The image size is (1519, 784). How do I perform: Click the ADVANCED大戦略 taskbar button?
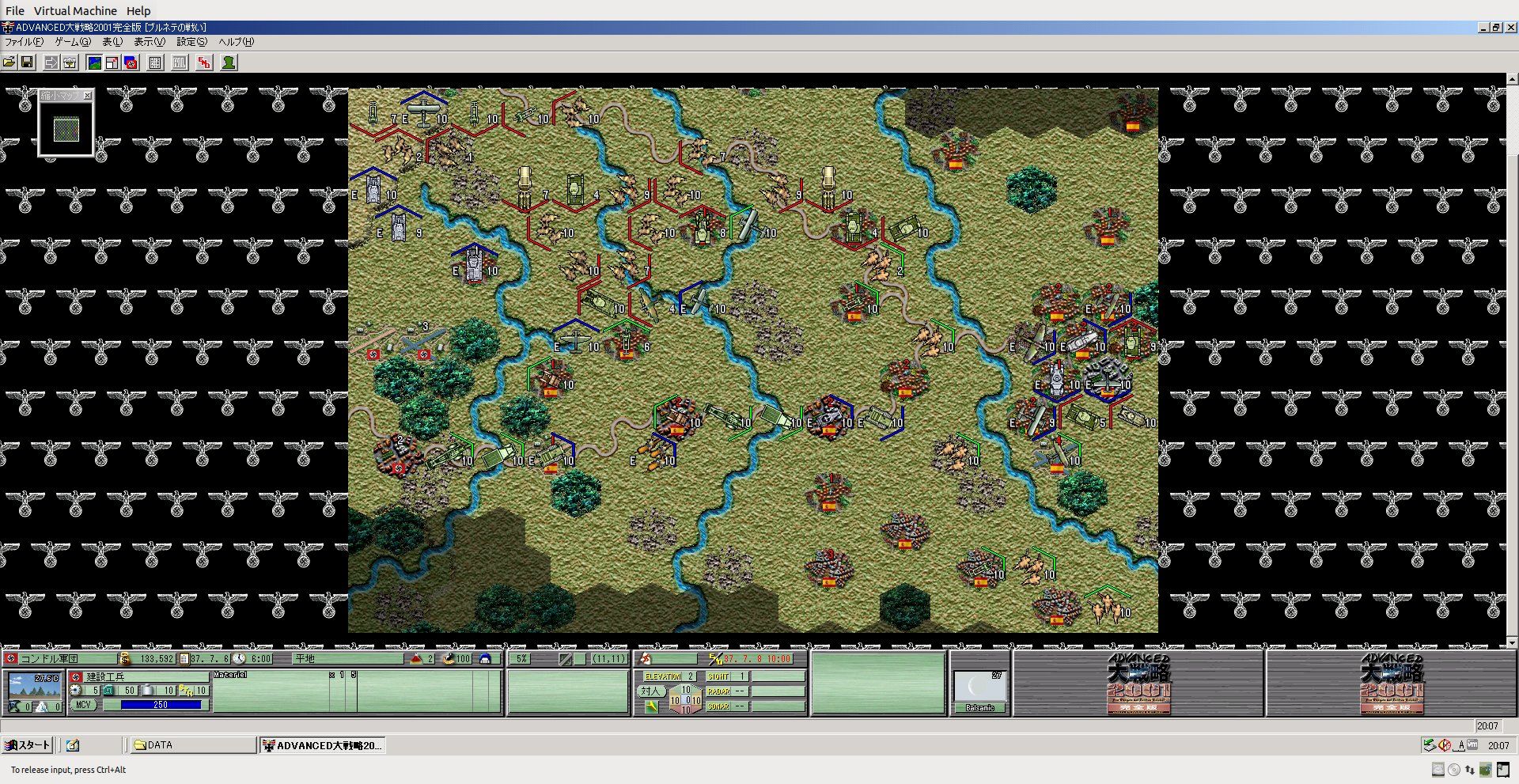click(322, 745)
